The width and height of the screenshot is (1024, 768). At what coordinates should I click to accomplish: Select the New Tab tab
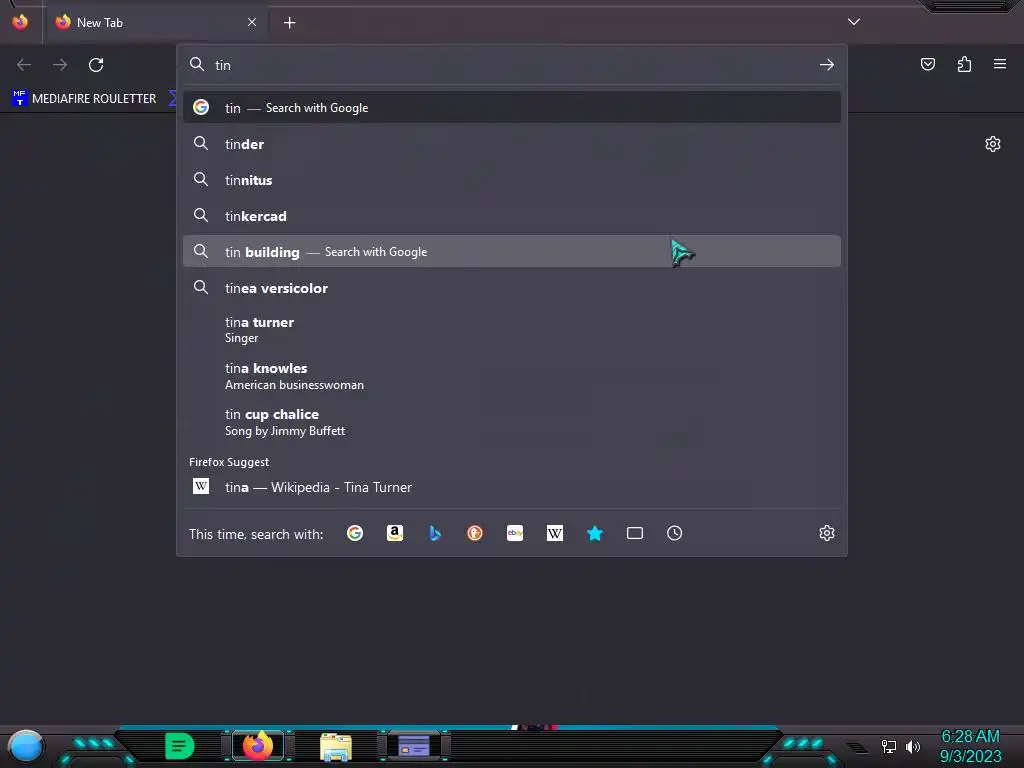click(x=155, y=23)
